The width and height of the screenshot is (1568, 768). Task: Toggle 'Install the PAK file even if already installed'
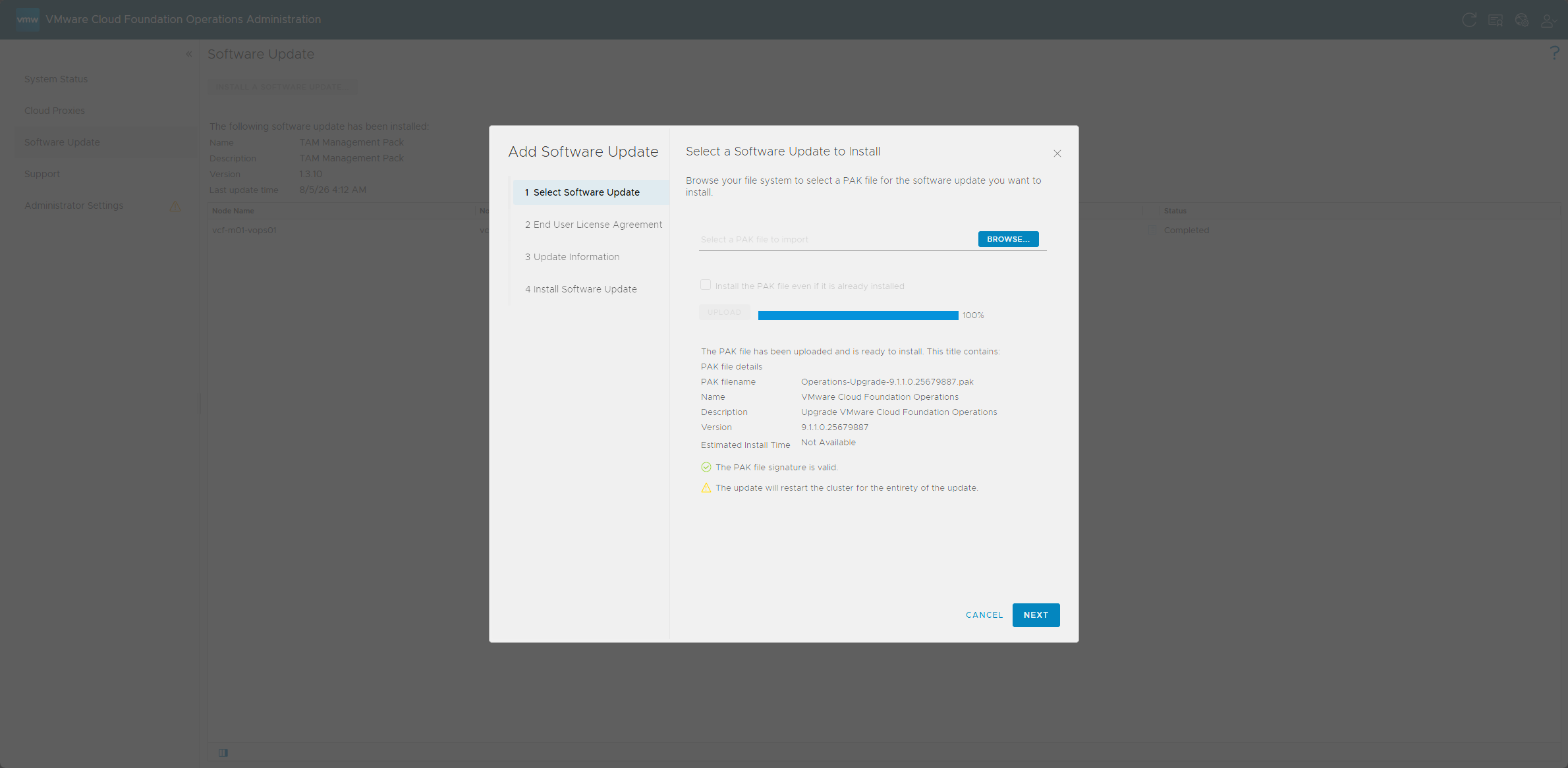[705, 285]
